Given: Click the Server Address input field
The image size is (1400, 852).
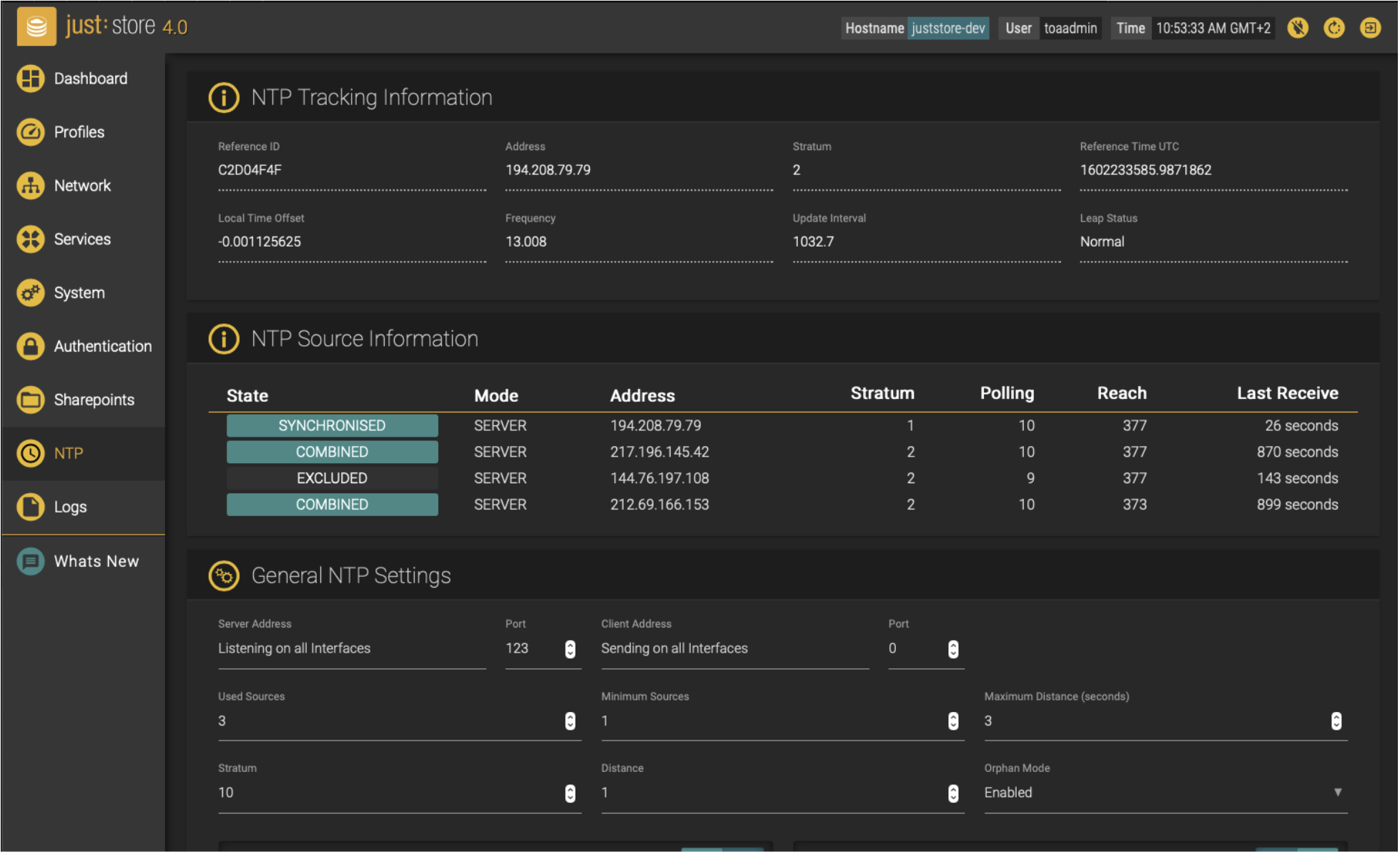Looking at the screenshot, I should [x=352, y=649].
